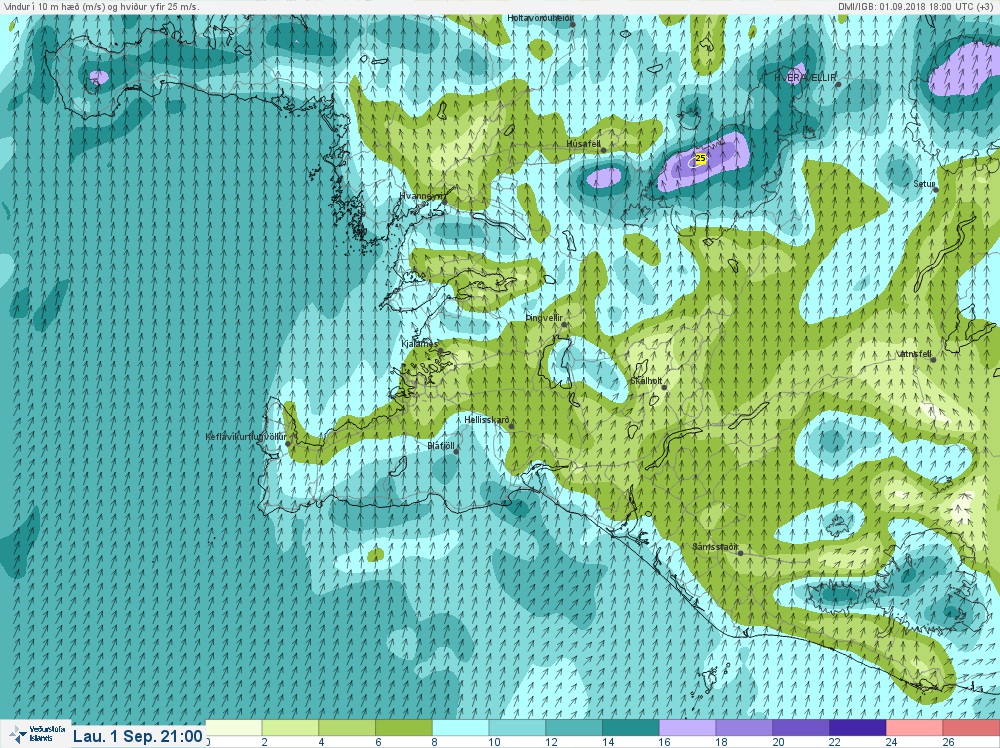Click the Bláfjöll station label
This screenshot has height=748, width=1000.
(441, 446)
